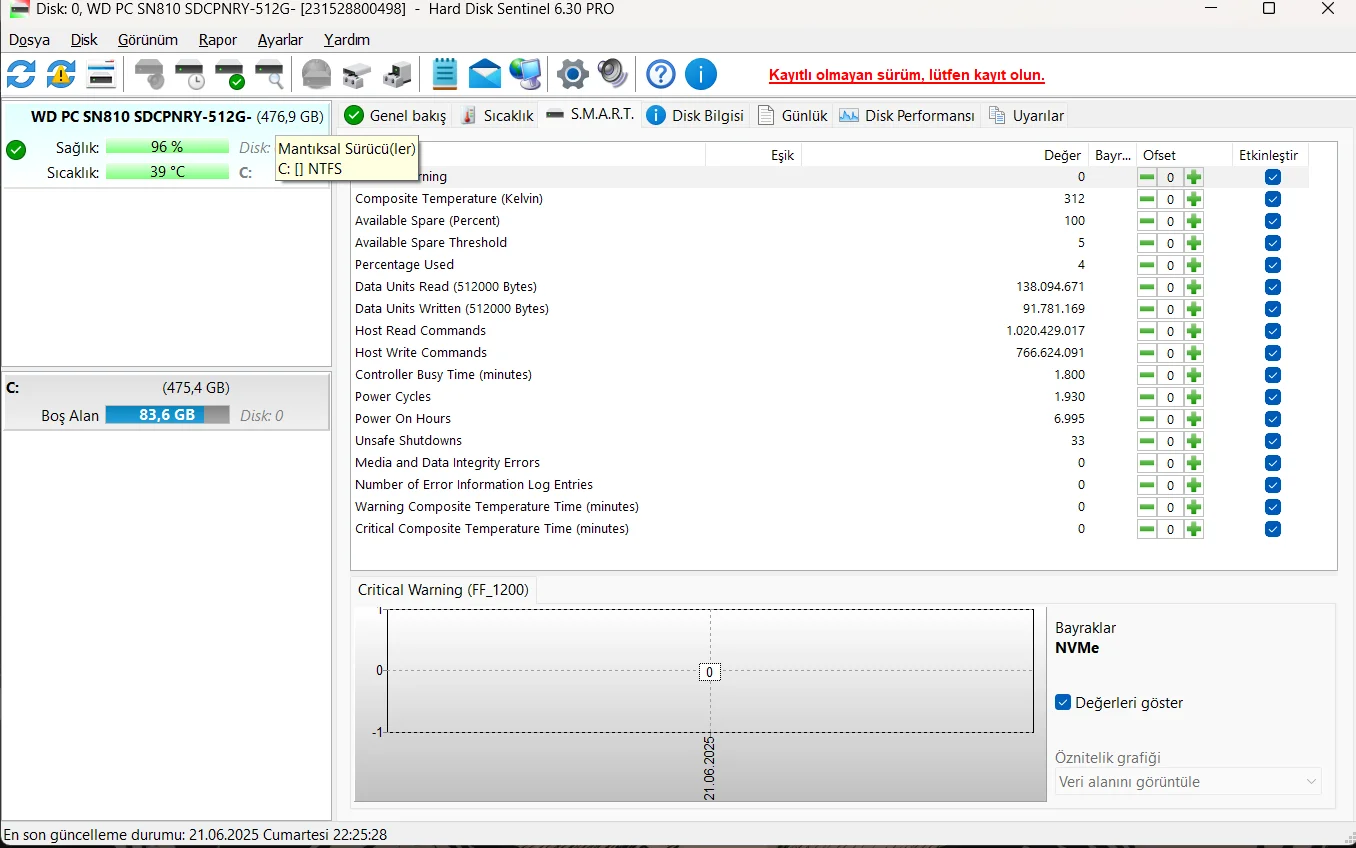Click the Sıcaklık 39 °C temperature bar

point(167,172)
